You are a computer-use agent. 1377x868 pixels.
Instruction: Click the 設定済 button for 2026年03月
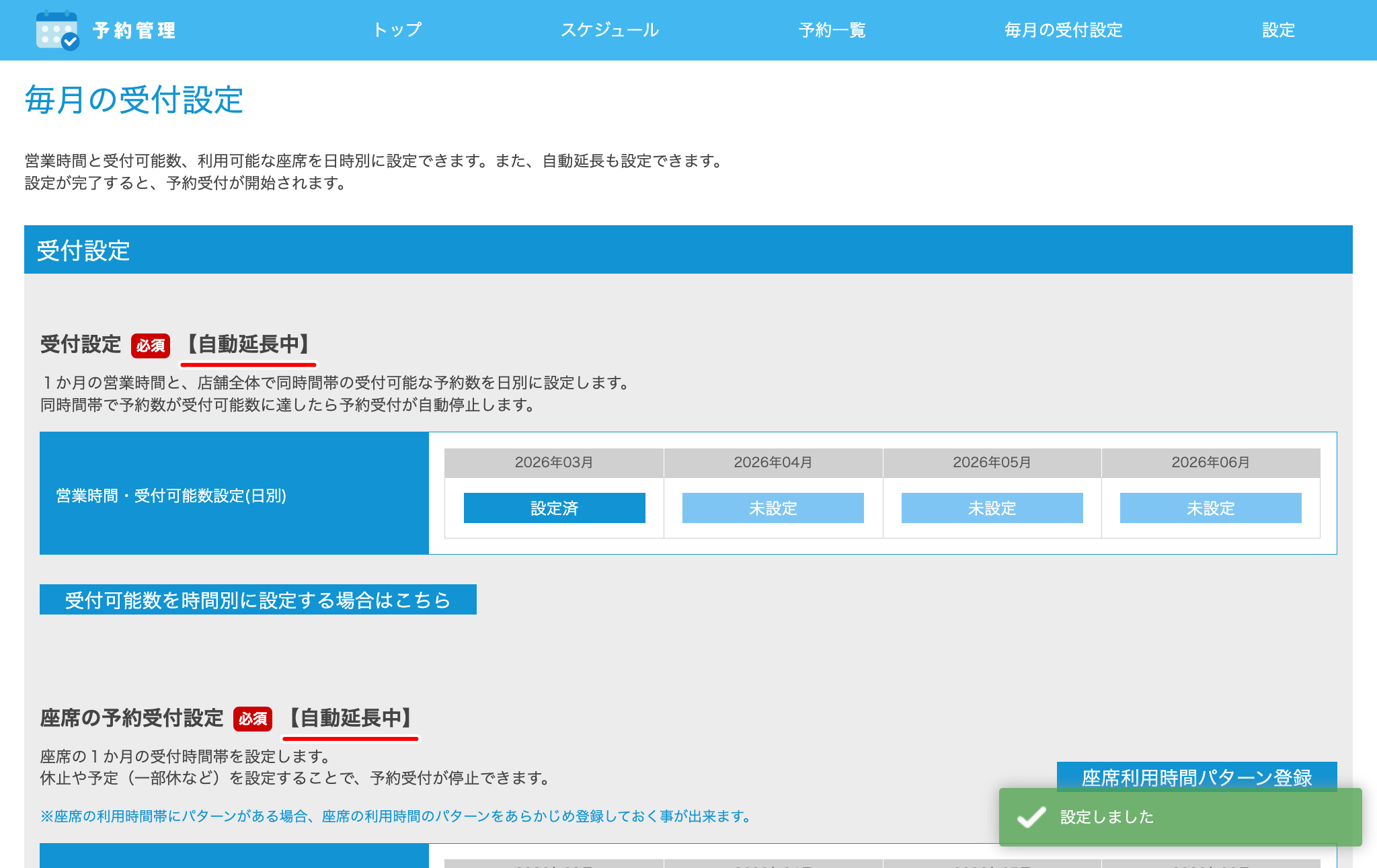pos(553,508)
